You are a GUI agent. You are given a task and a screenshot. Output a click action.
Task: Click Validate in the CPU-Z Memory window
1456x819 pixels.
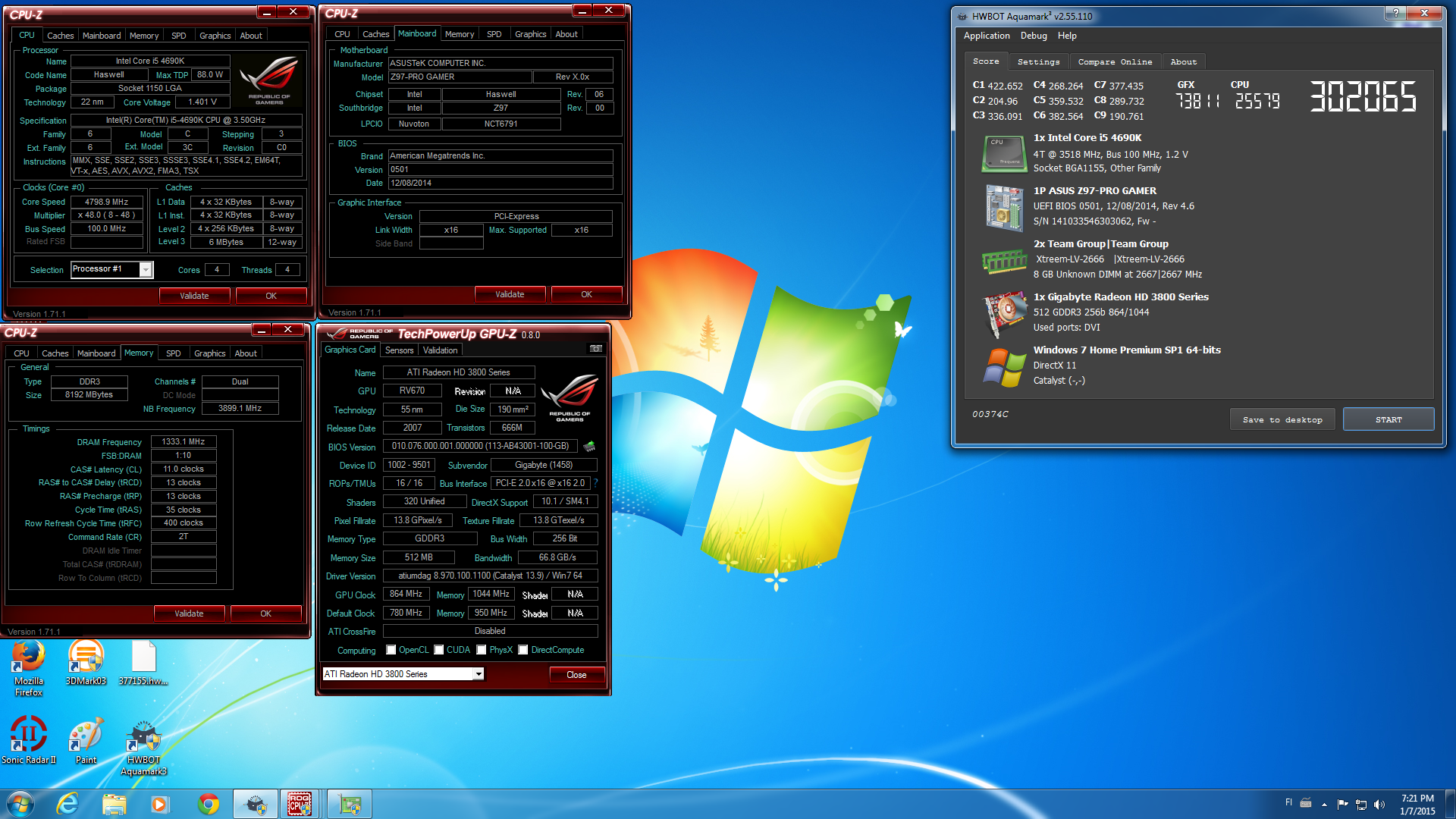(x=189, y=613)
